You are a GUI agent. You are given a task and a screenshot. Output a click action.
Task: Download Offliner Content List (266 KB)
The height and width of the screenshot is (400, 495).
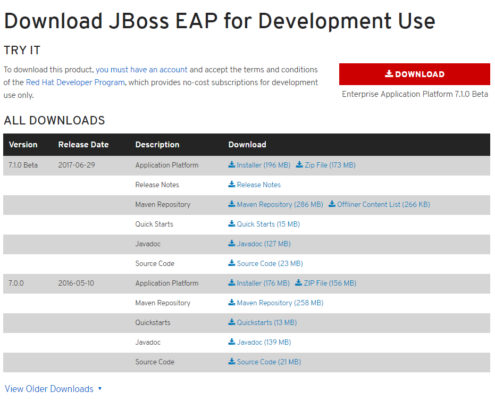(379, 204)
